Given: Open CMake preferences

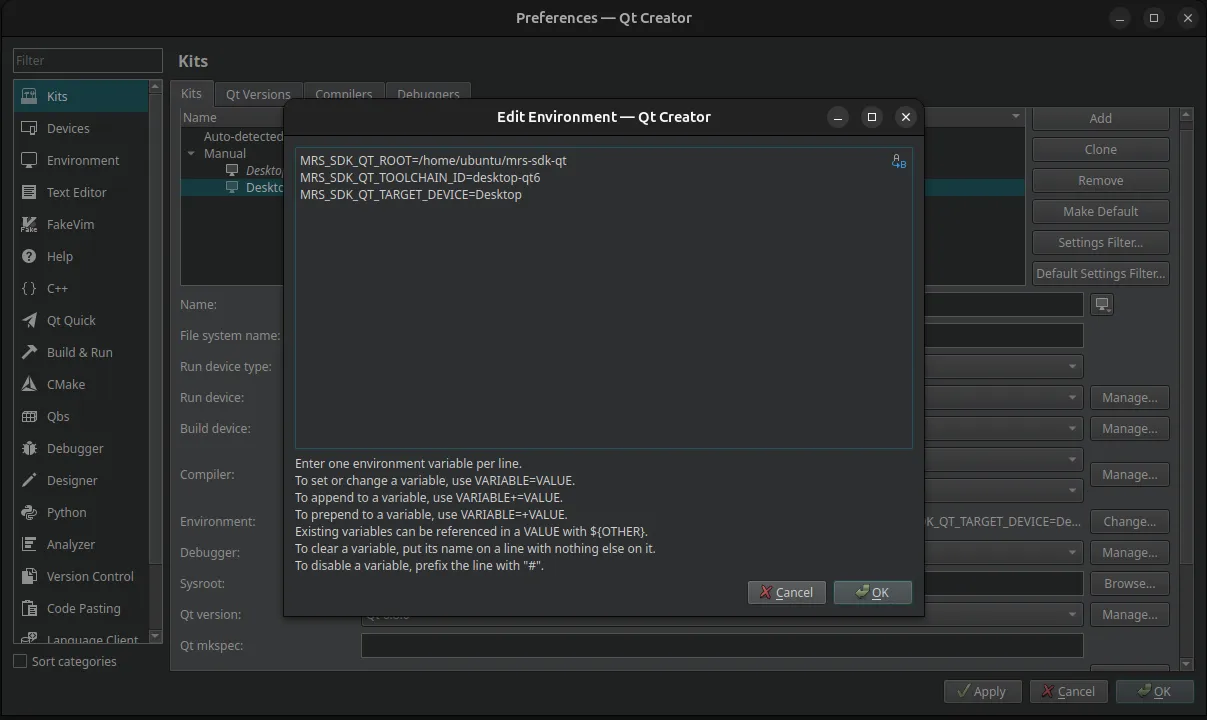Looking at the screenshot, I should coord(81,384).
